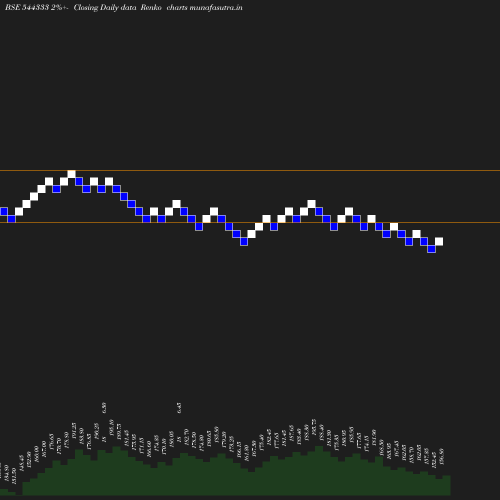This screenshot has height=500, width=500.
Task: Click the "6.50" label above the volume bars
Action: [x=104, y=408]
